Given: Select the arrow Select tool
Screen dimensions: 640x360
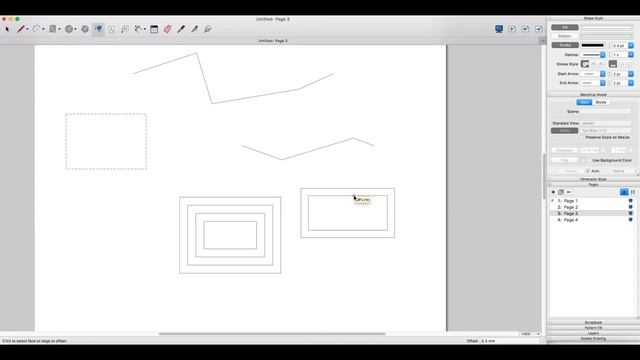Looking at the screenshot, I should tap(7, 29).
